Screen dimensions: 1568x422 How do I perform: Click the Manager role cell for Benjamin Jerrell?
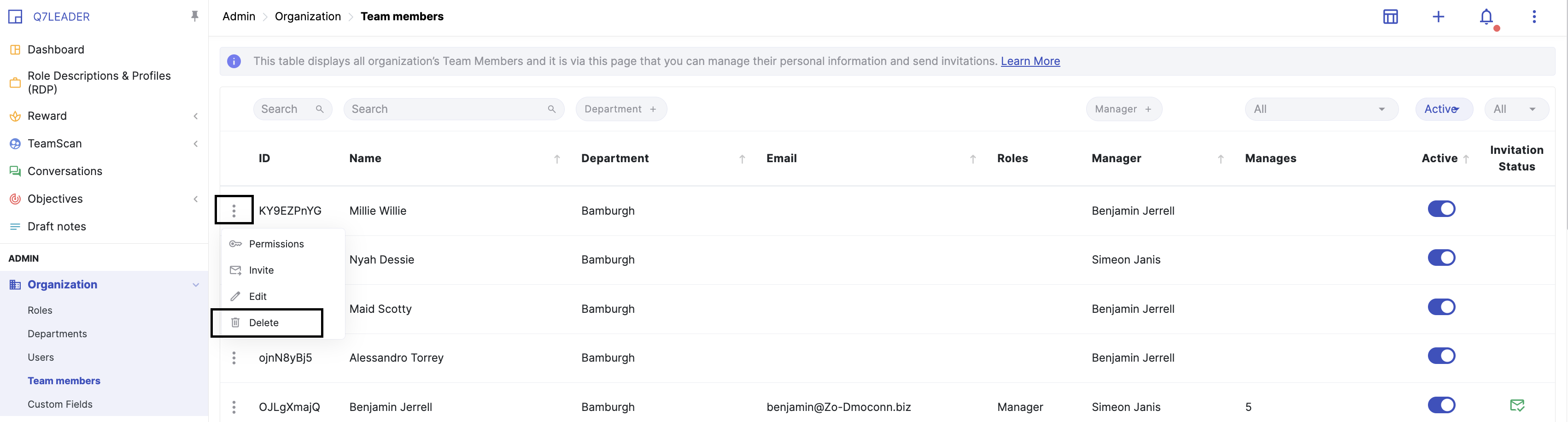click(x=1019, y=407)
